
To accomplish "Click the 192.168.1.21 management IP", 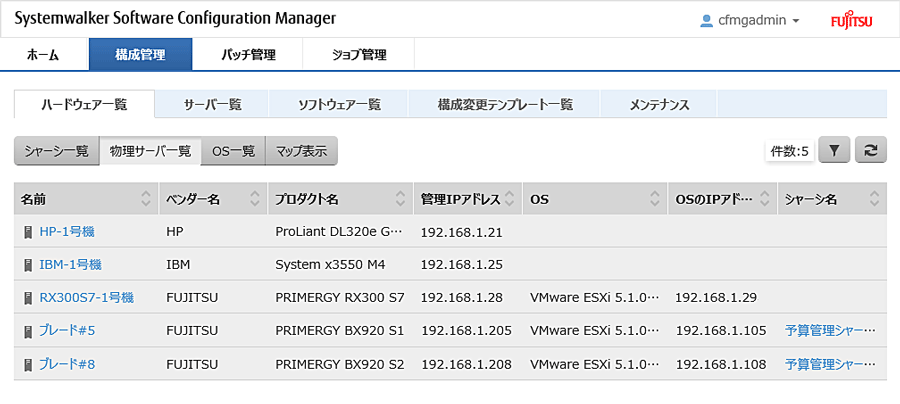I will 461,232.
